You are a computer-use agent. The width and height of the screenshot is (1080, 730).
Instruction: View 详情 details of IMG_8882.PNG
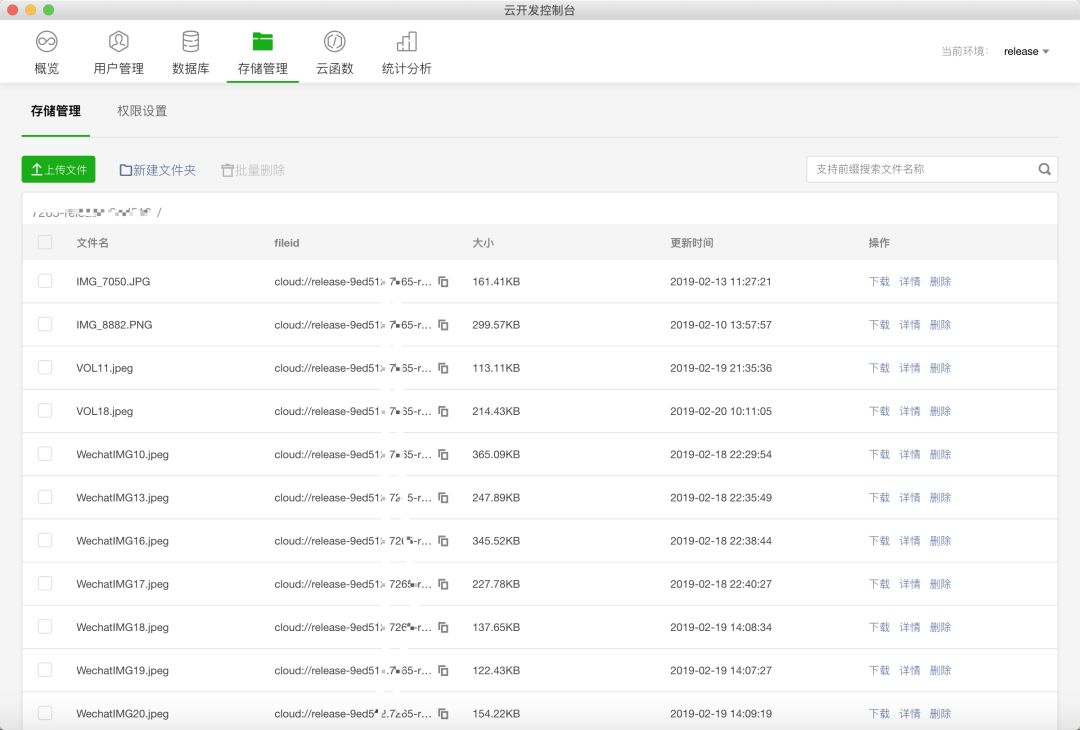pos(909,325)
